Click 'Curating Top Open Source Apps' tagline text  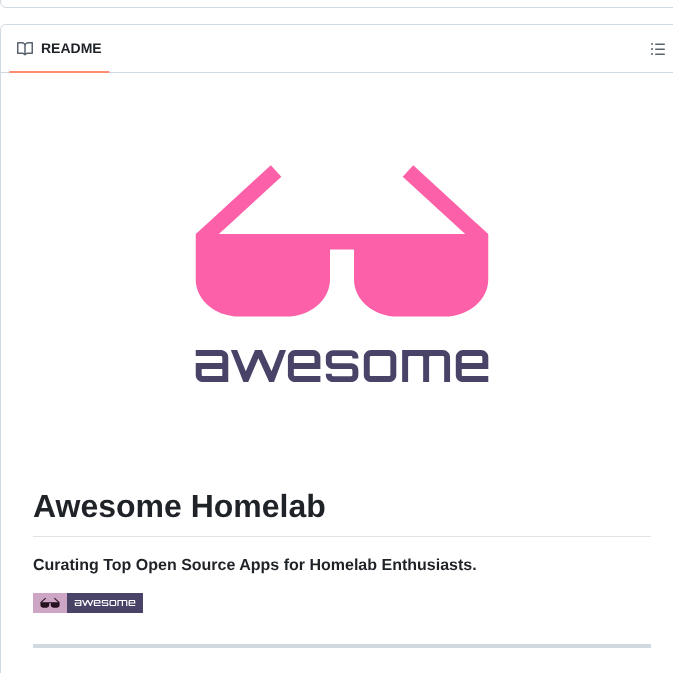point(255,565)
